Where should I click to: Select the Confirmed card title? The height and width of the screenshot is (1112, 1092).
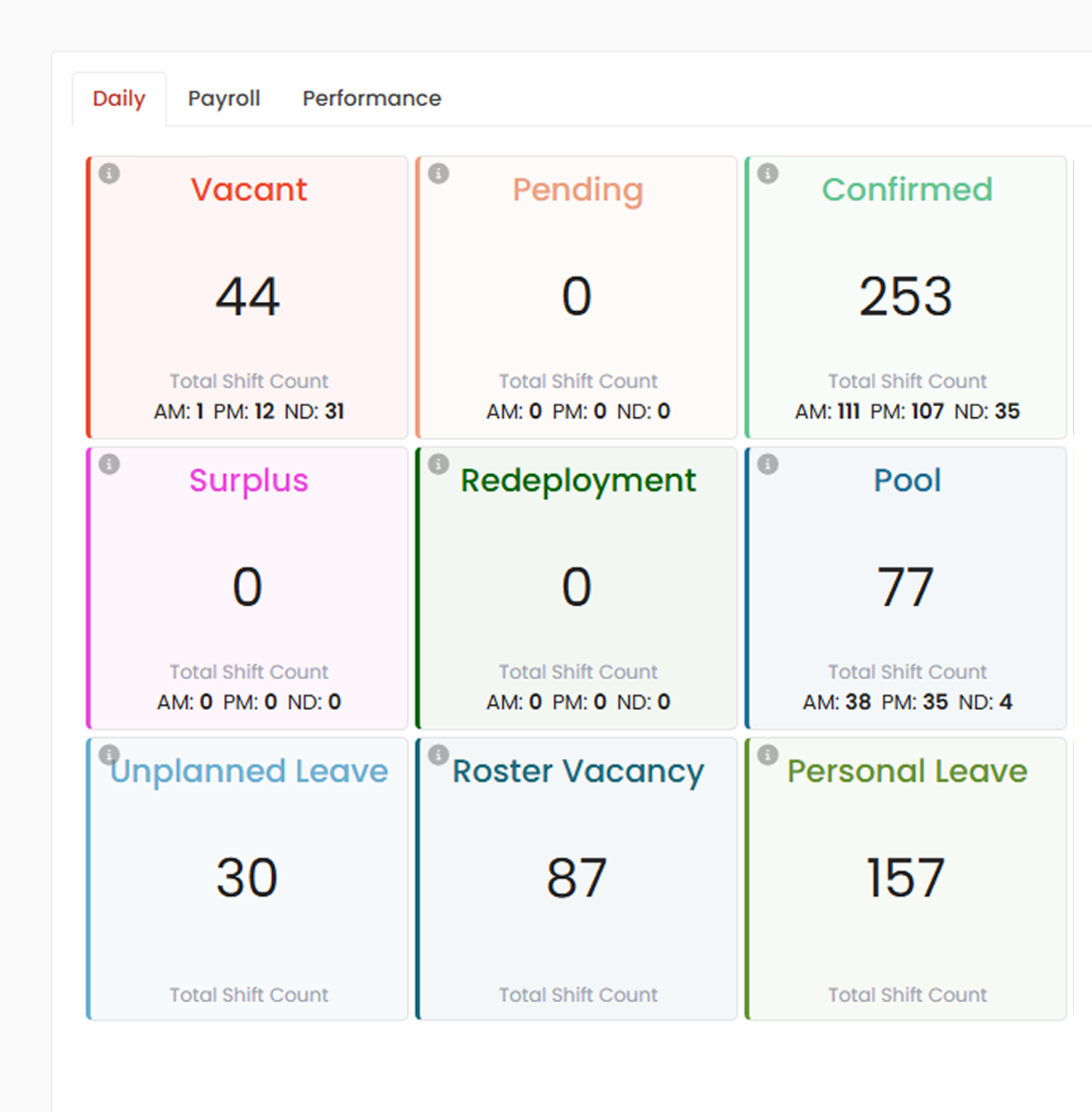907,189
